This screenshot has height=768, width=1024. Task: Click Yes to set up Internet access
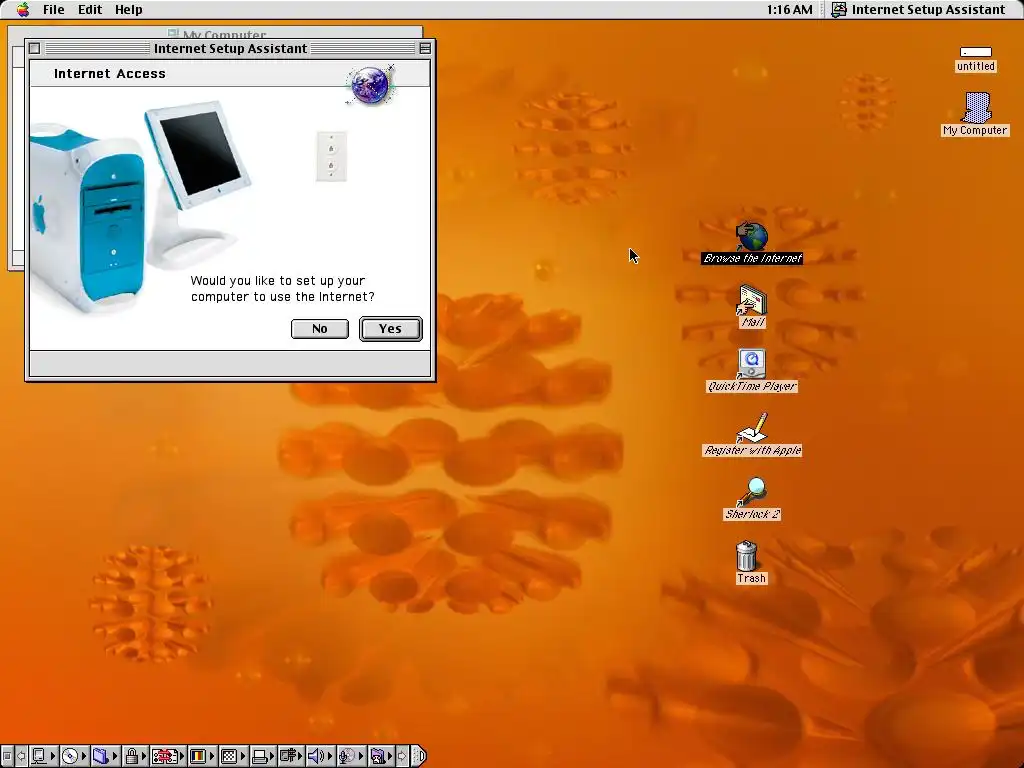pyautogui.click(x=391, y=328)
